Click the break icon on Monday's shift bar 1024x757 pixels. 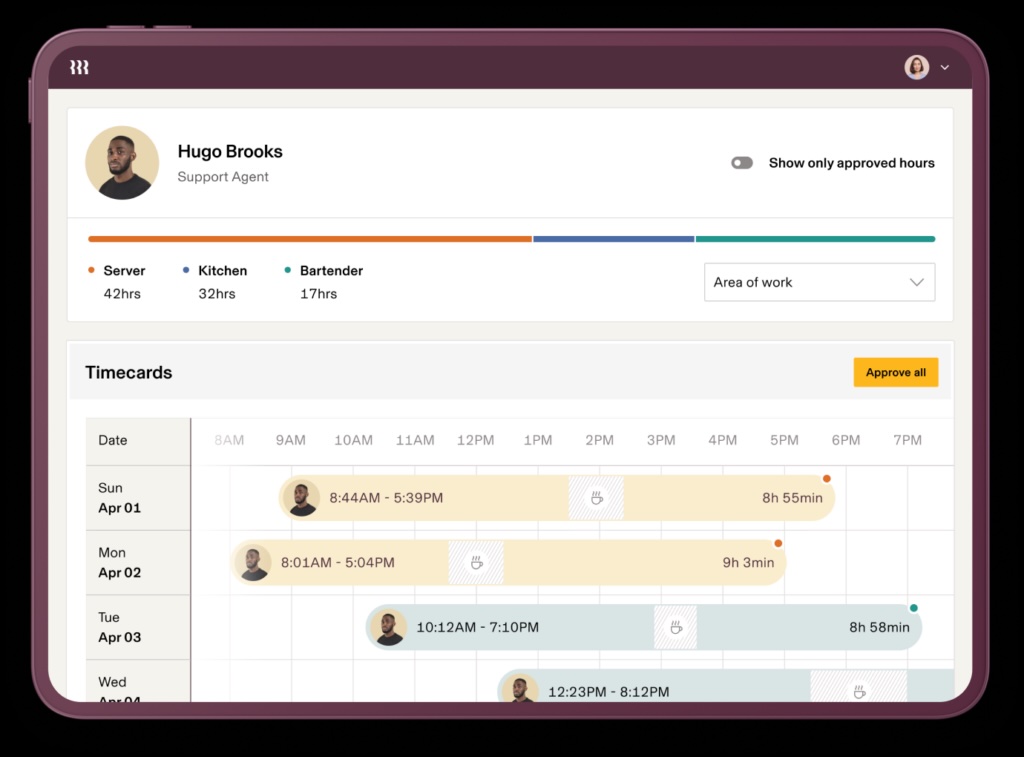[477, 562]
